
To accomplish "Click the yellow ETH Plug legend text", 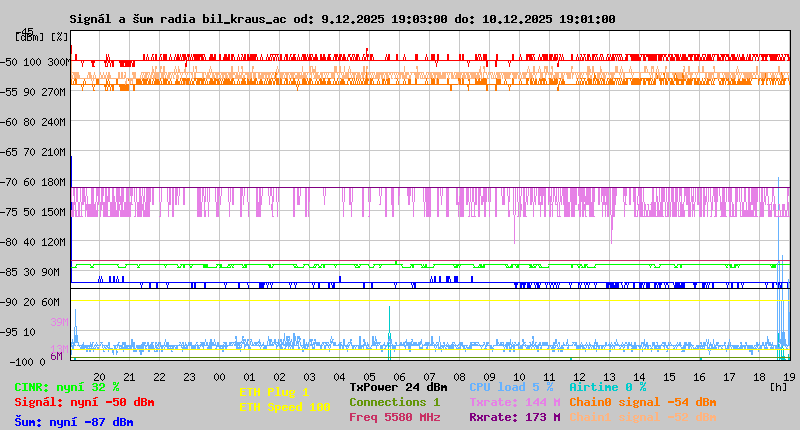I will 274,393.
